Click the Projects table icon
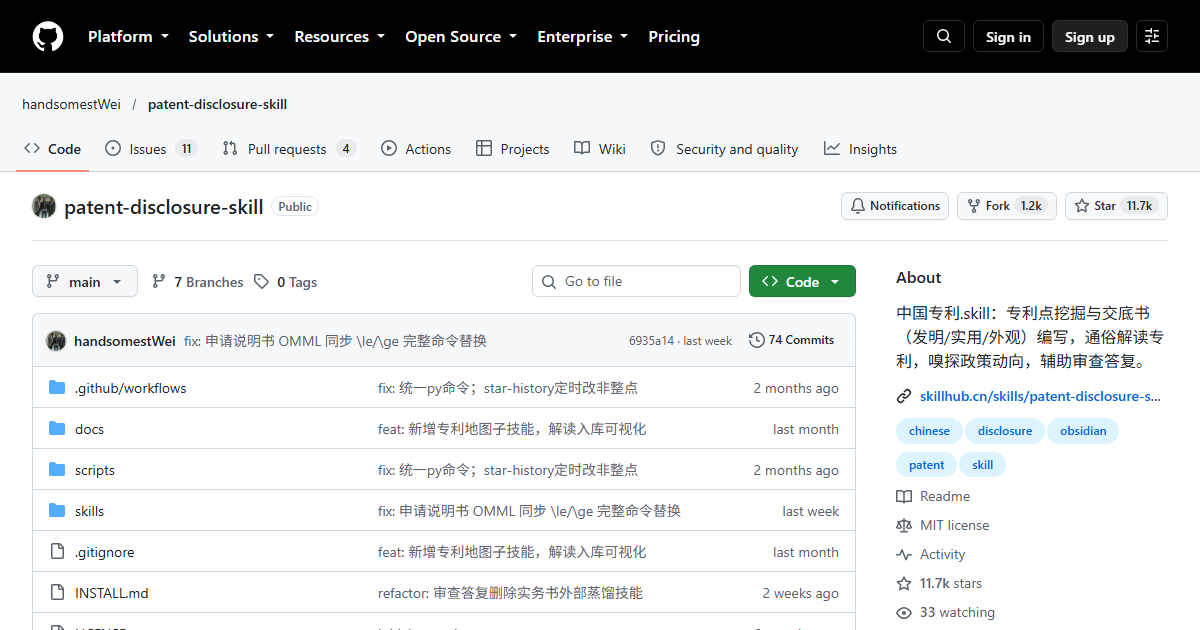This screenshot has width=1200, height=630. click(484, 148)
